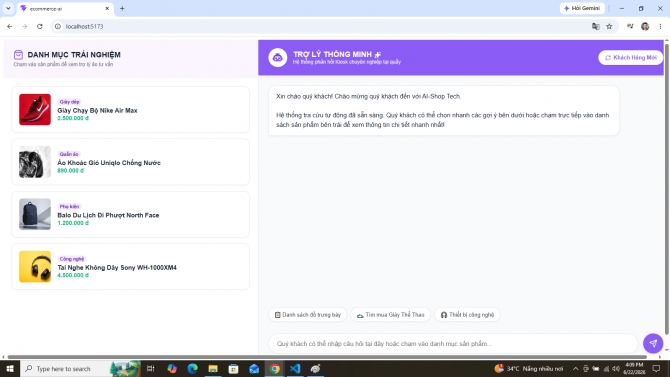Open media control icon in Chrome toolbar
The height and width of the screenshot is (377, 670).
(x=630, y=27)
